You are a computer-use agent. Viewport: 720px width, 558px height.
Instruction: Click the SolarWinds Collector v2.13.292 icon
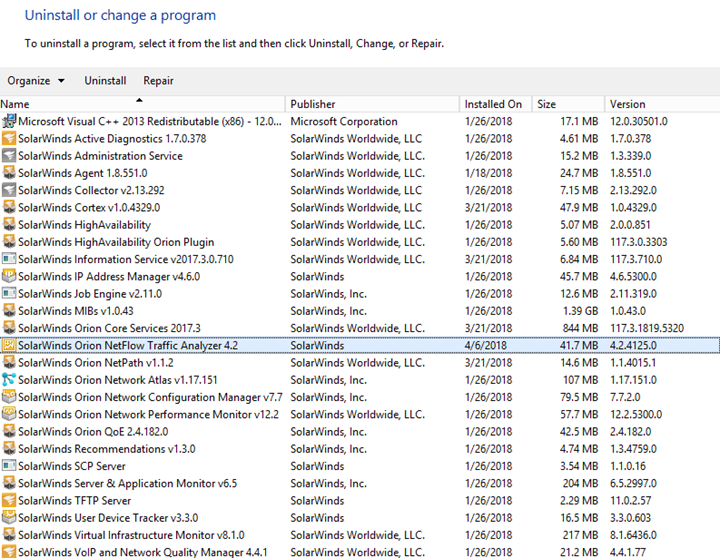pos(9,190)
